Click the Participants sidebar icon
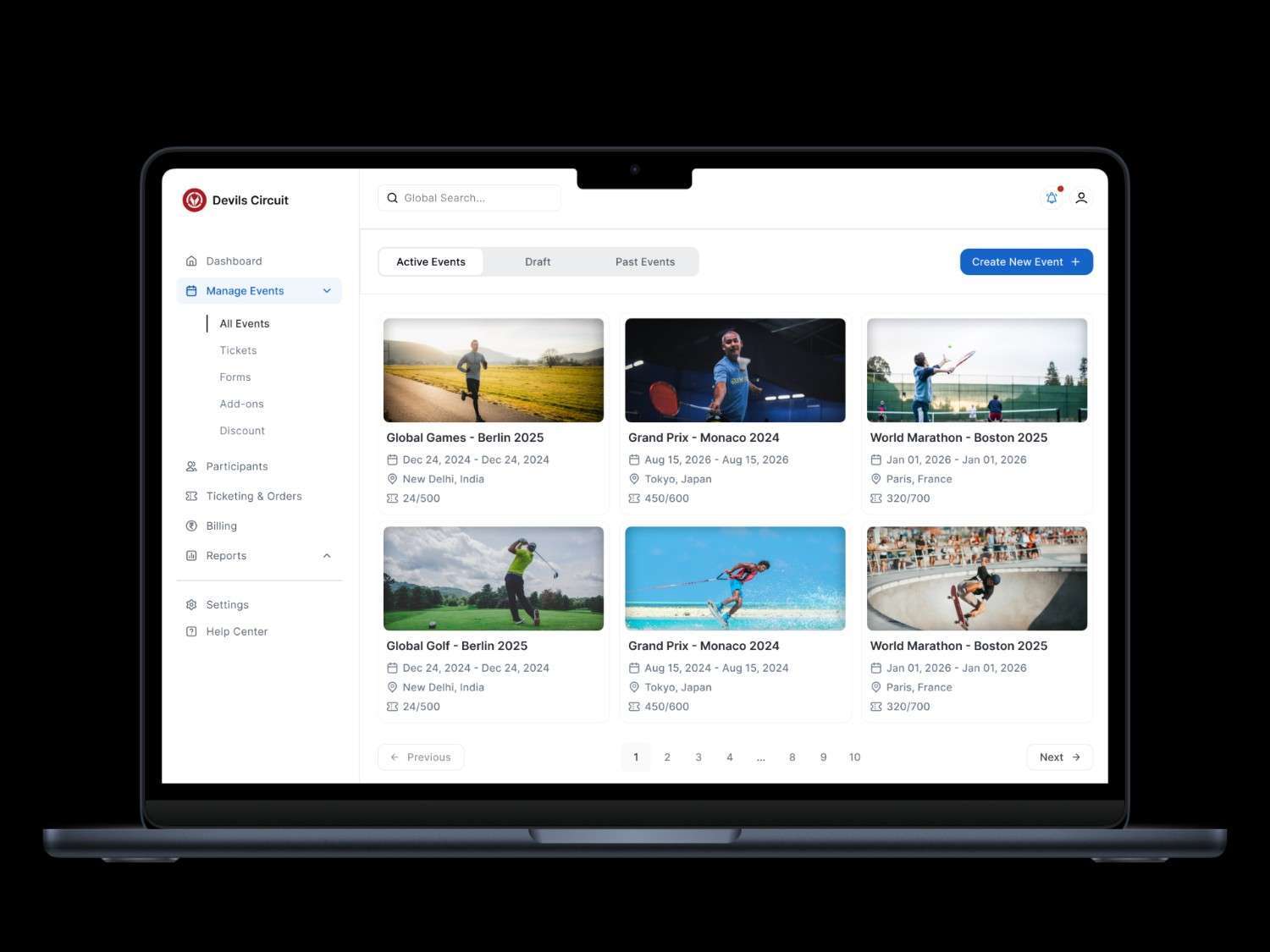Screen dimensions: 1270x952 (x=190, y=465)
